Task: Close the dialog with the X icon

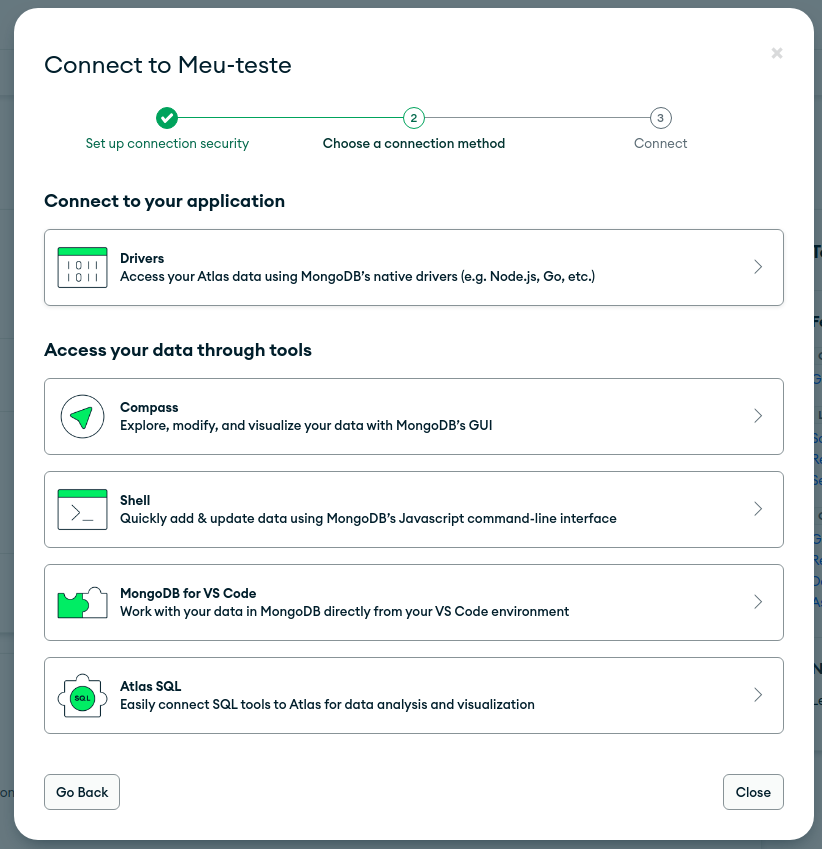Action: coord(777,53)
